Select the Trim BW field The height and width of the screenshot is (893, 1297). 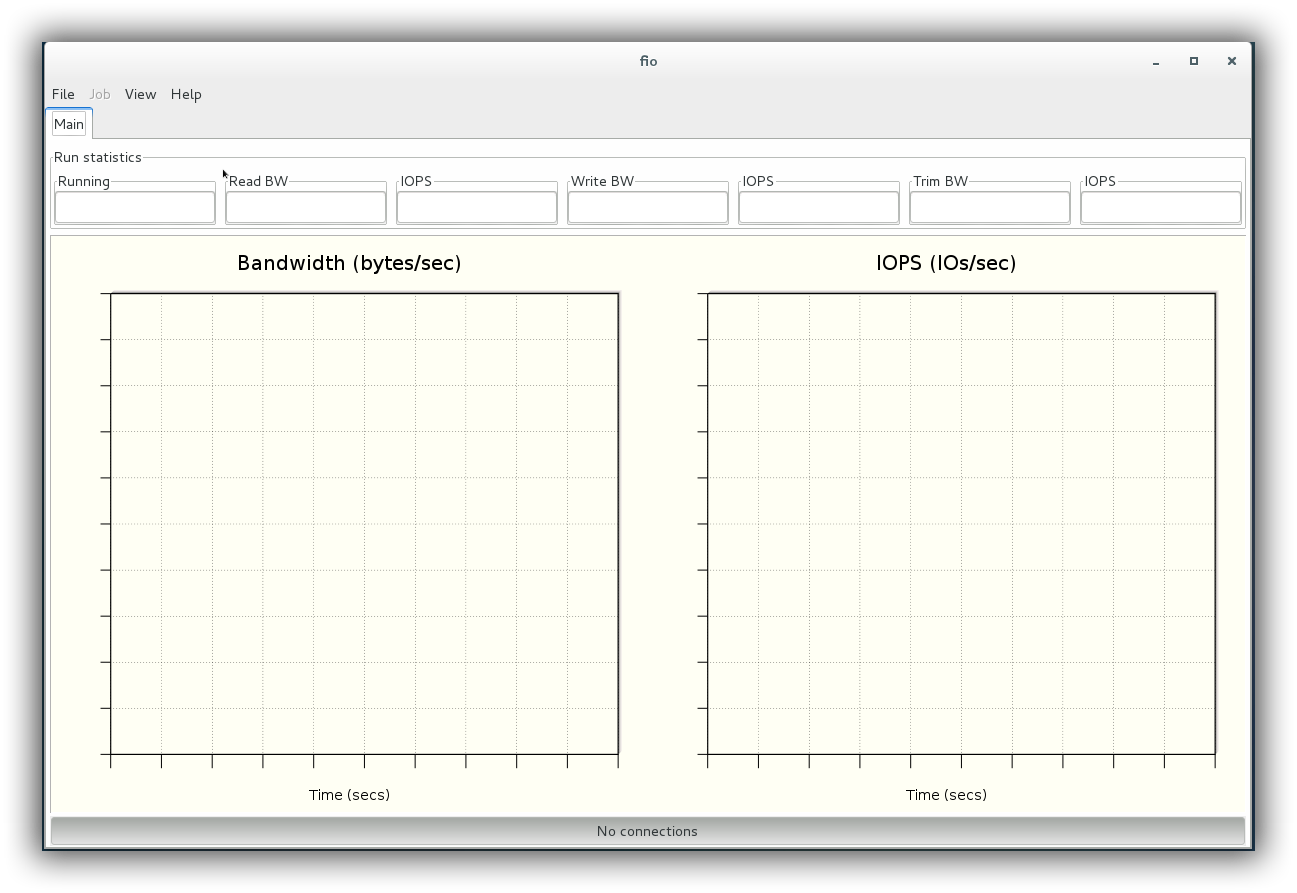coord(990,207)
